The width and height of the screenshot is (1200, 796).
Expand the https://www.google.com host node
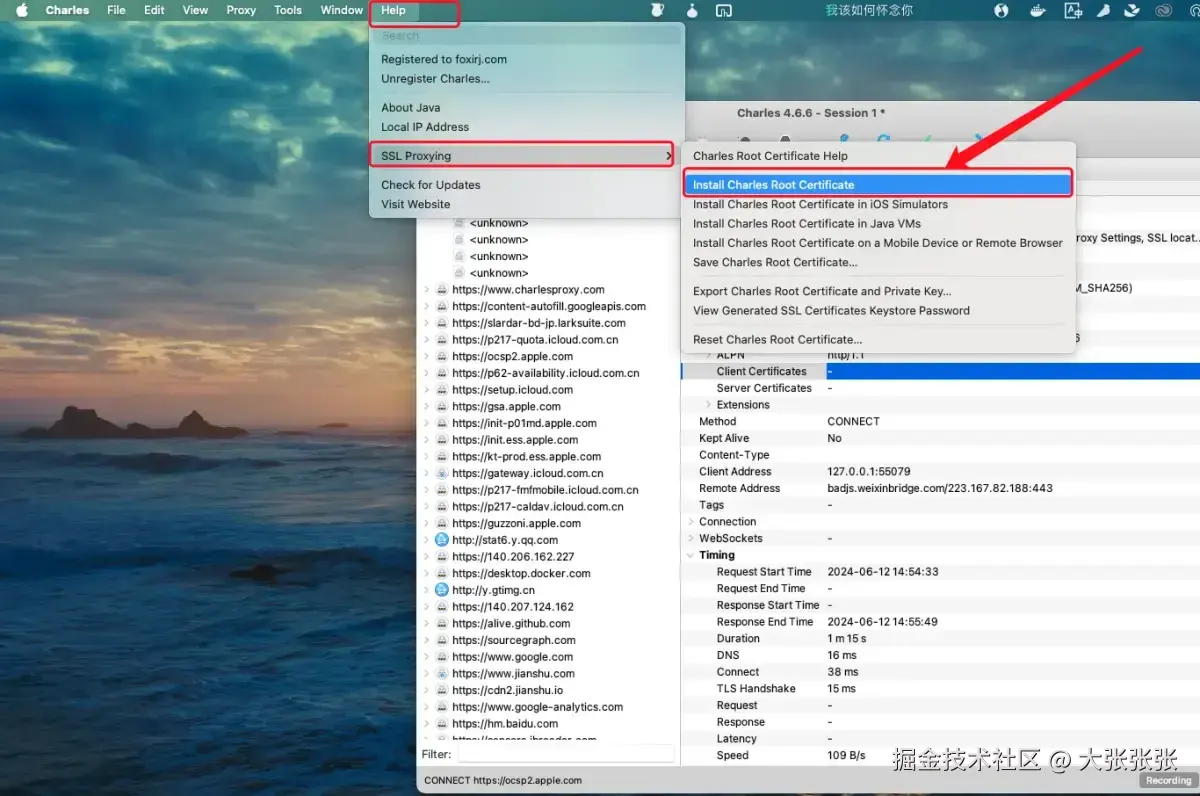coord(427,657)
